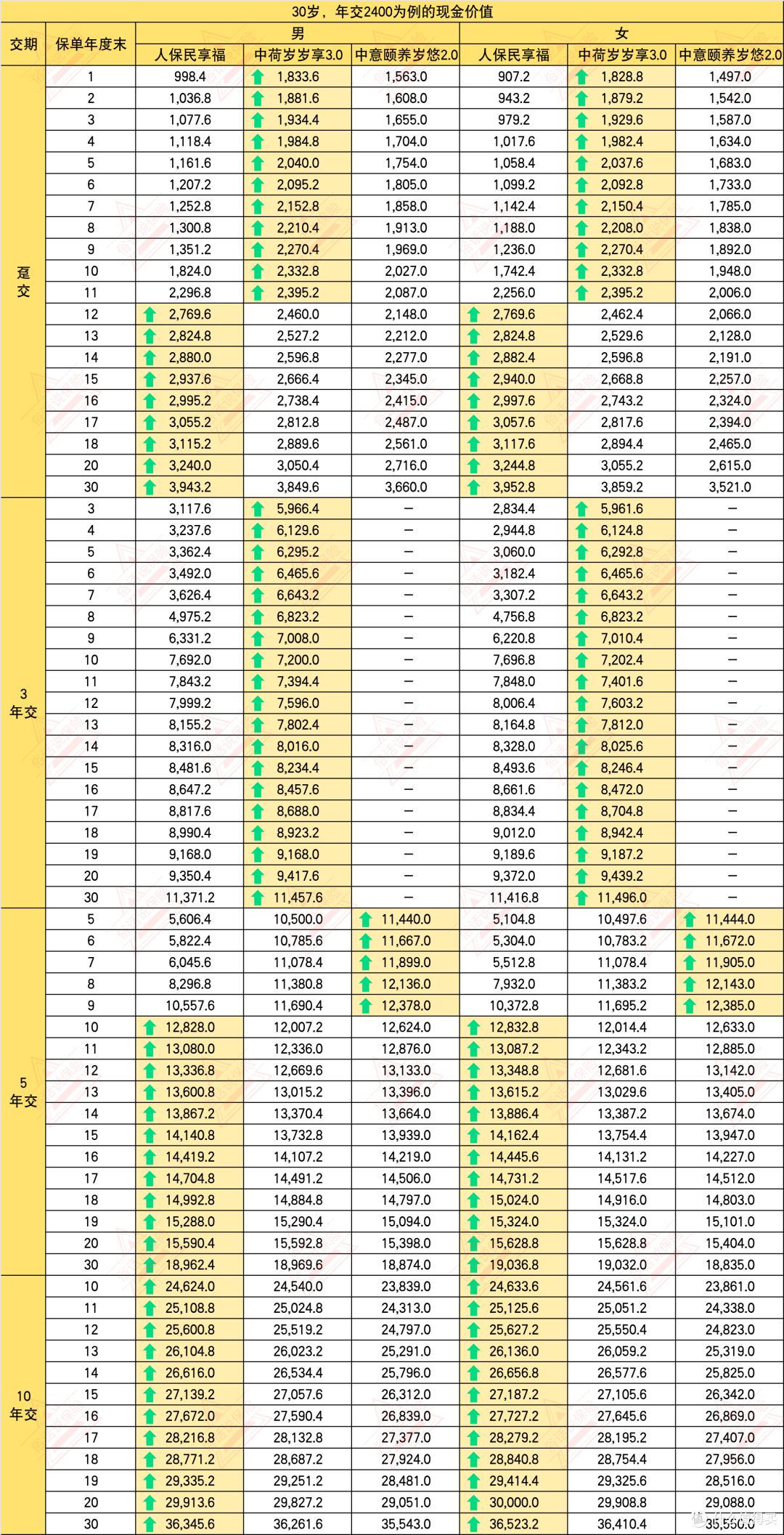Click the cell value 2,296.8
This screenshot has width=784, height=1535.
point(190,293)
